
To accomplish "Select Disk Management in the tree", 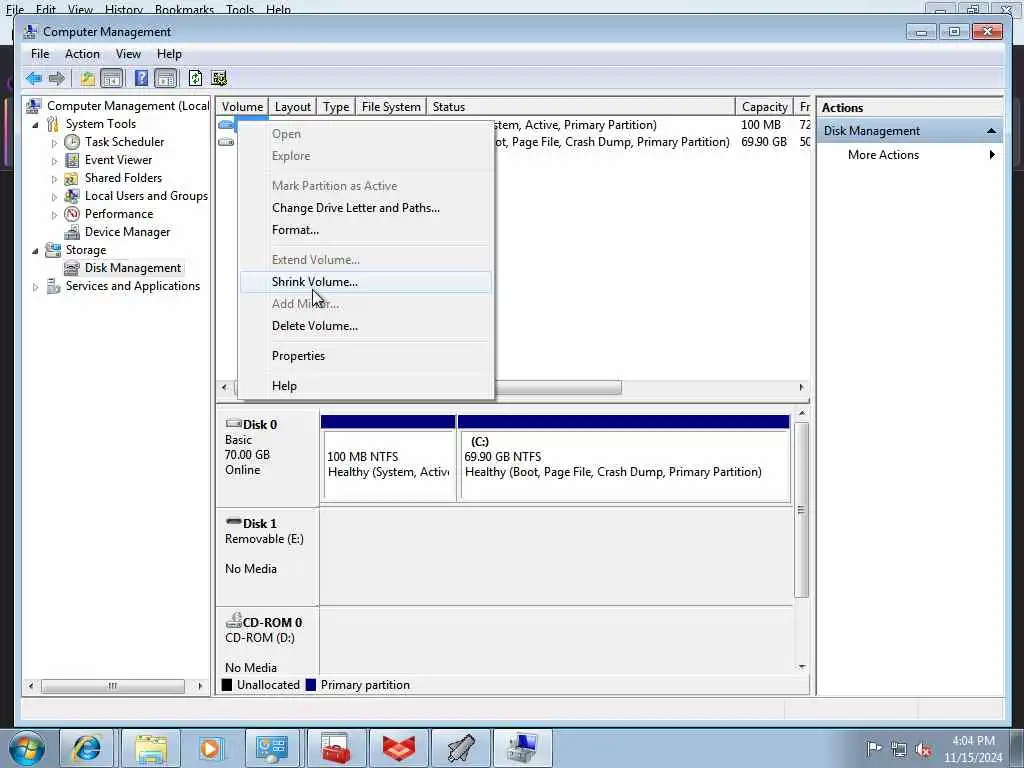I will tap(133, 268).
